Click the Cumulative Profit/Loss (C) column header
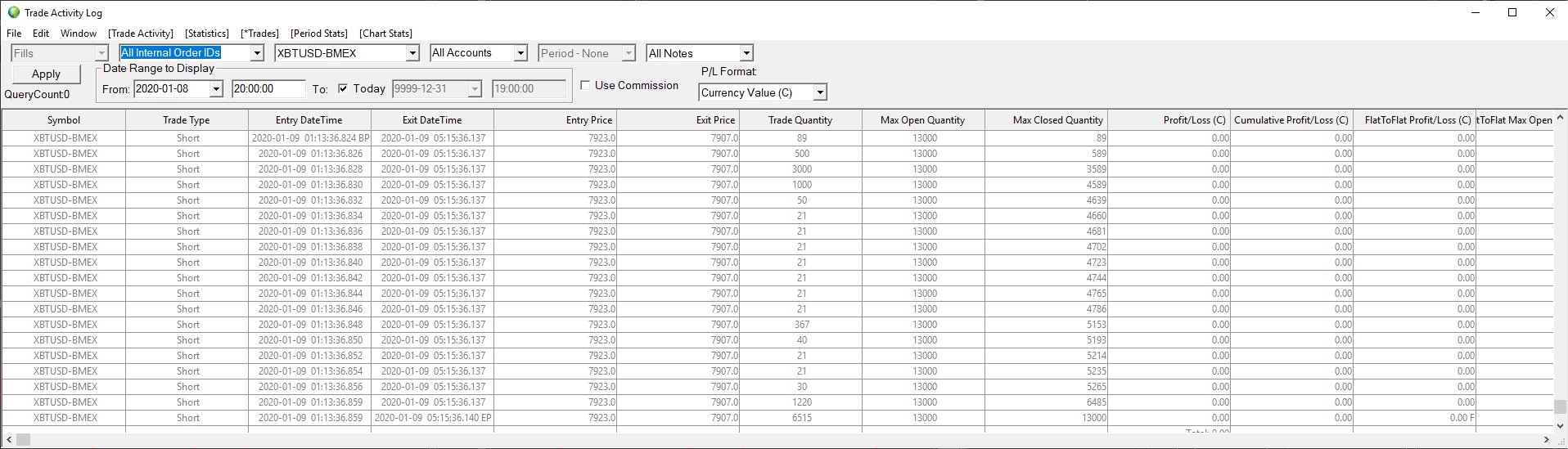Image resolution: width=1568 pixels, height=449 pixels. [1291, 120]
